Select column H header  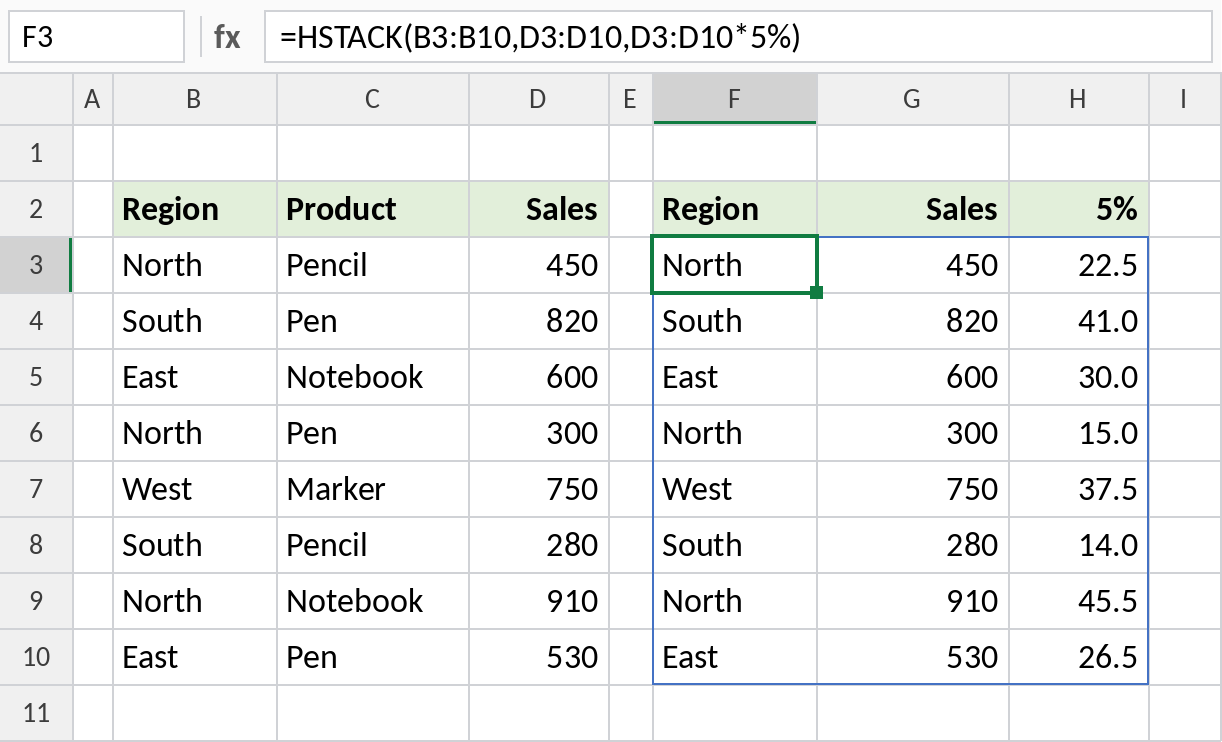pos(1079,99)
